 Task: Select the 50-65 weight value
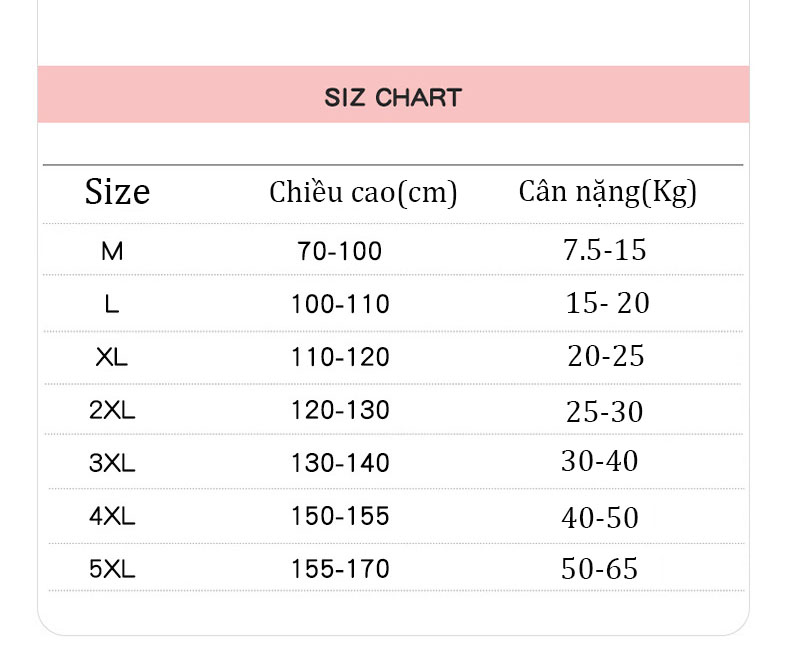[x=600, y=569]
